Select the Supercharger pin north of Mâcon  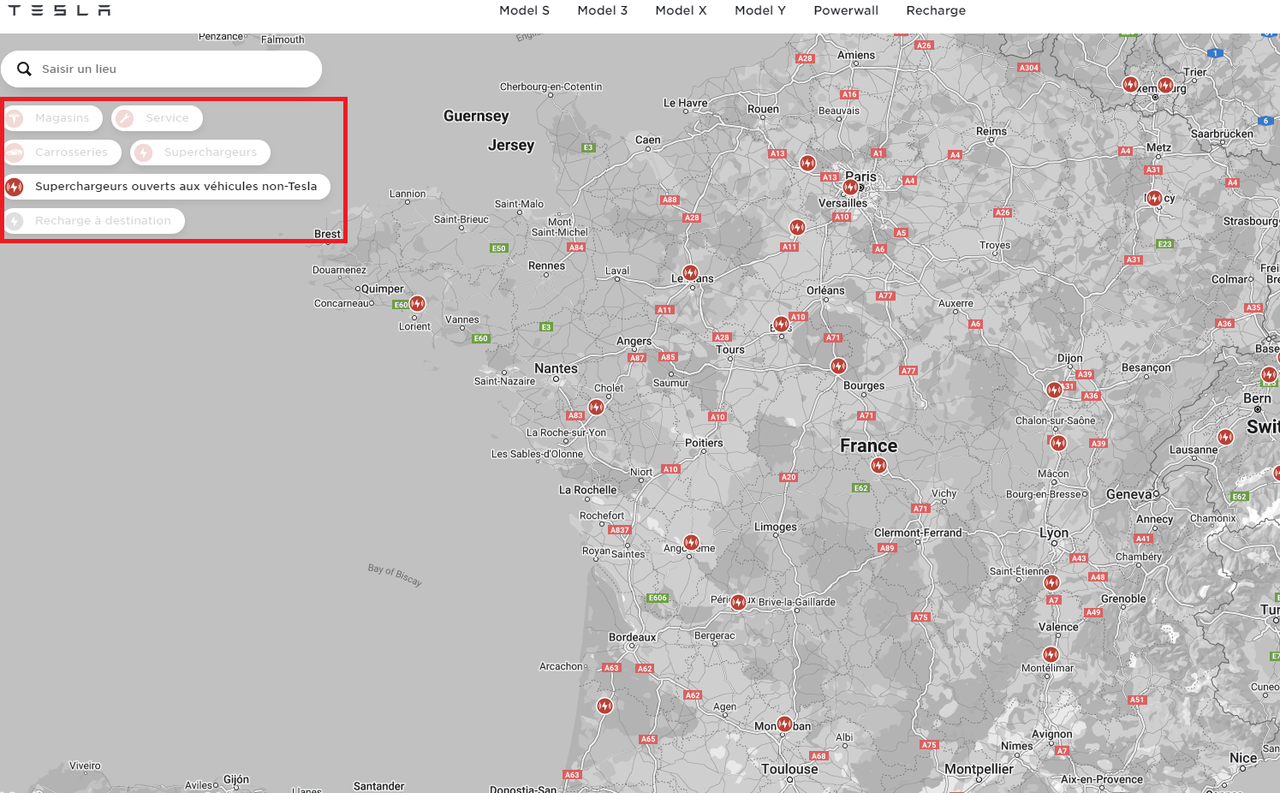point(1058,442)
